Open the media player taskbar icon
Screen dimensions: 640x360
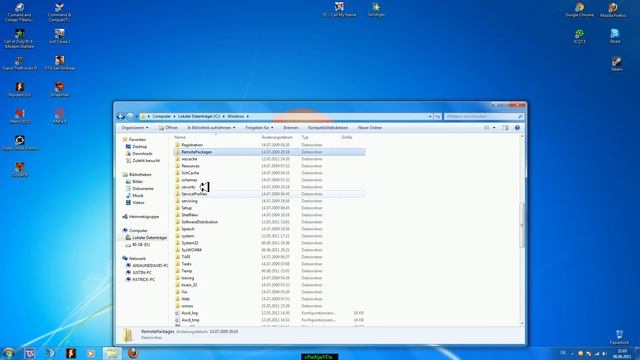coord(91,353)
